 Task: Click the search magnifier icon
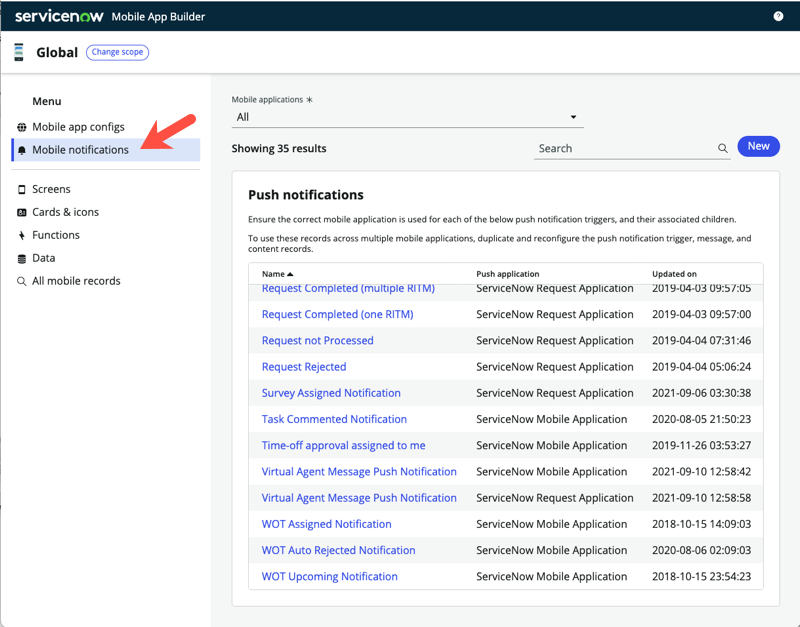(x=722, y=148)
